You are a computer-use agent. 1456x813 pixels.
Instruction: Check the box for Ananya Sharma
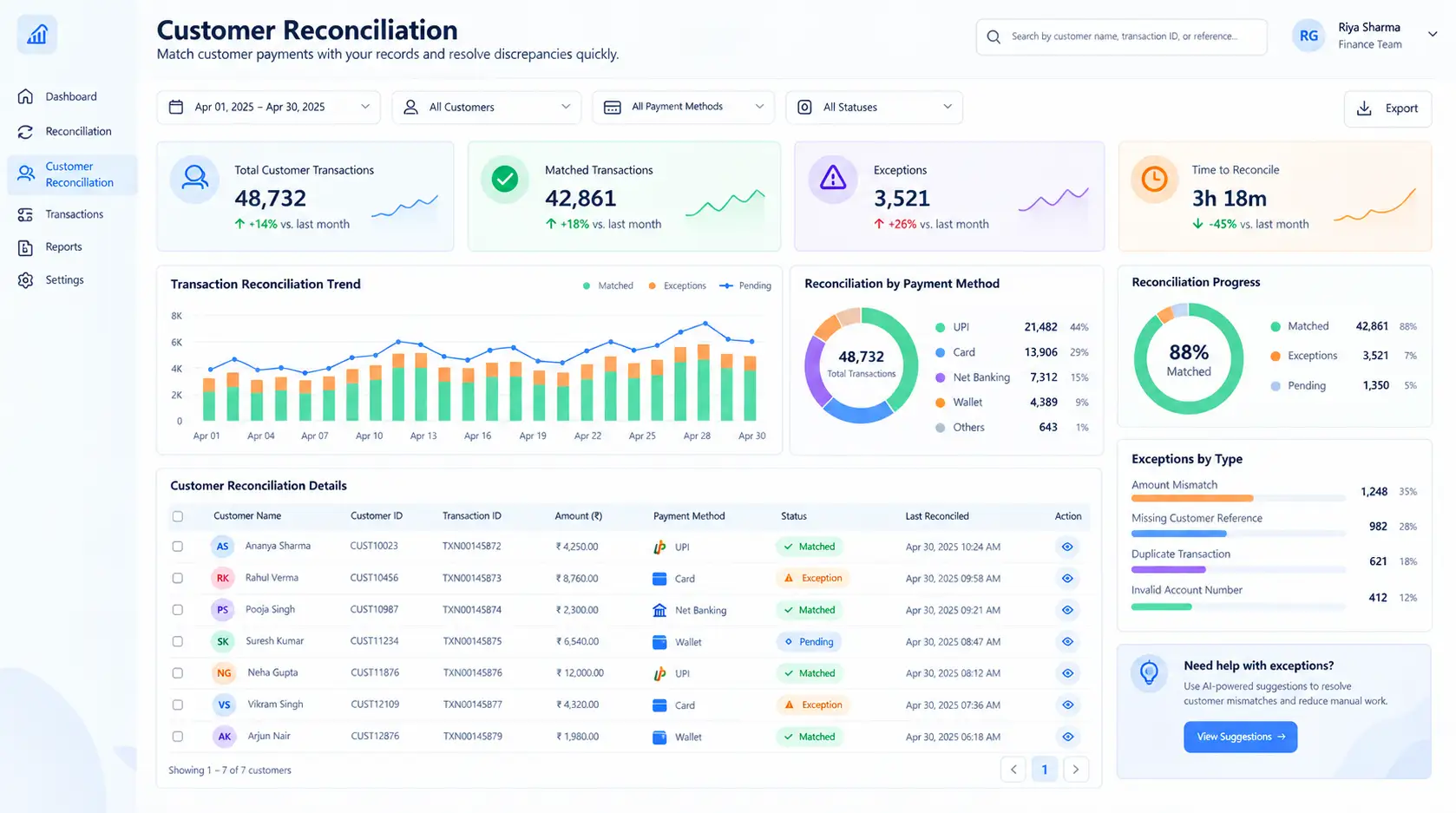(178, 547)
